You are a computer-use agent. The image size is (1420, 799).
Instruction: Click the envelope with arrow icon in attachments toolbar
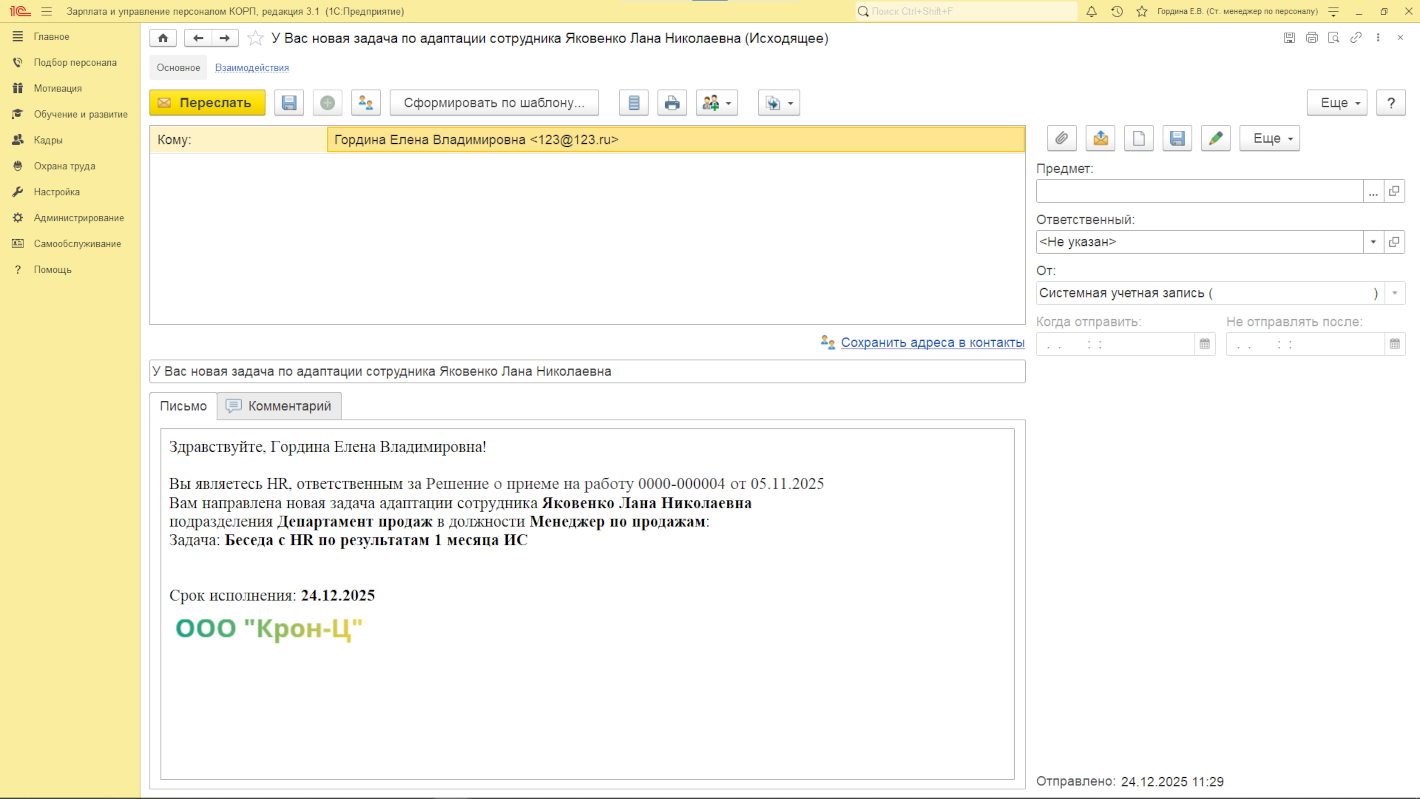[1100, 138]
